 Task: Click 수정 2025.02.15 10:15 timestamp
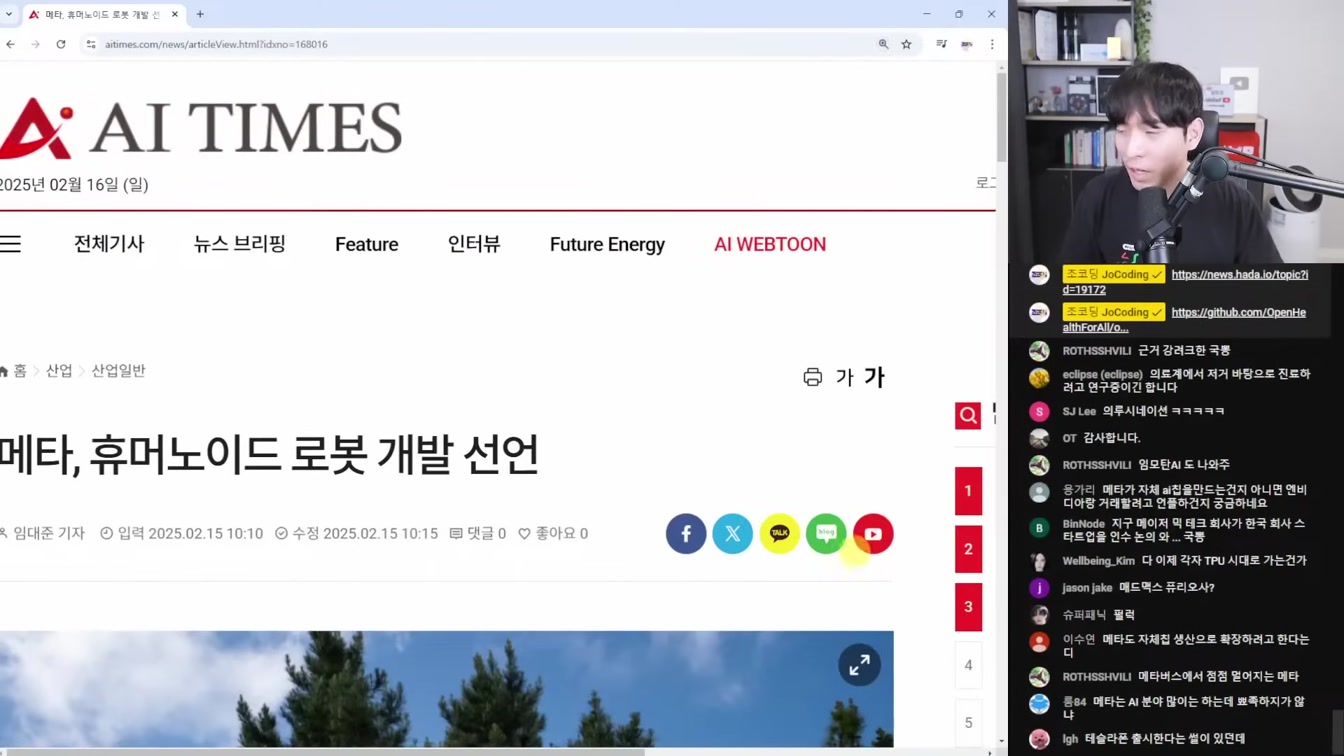pos(357,534)
